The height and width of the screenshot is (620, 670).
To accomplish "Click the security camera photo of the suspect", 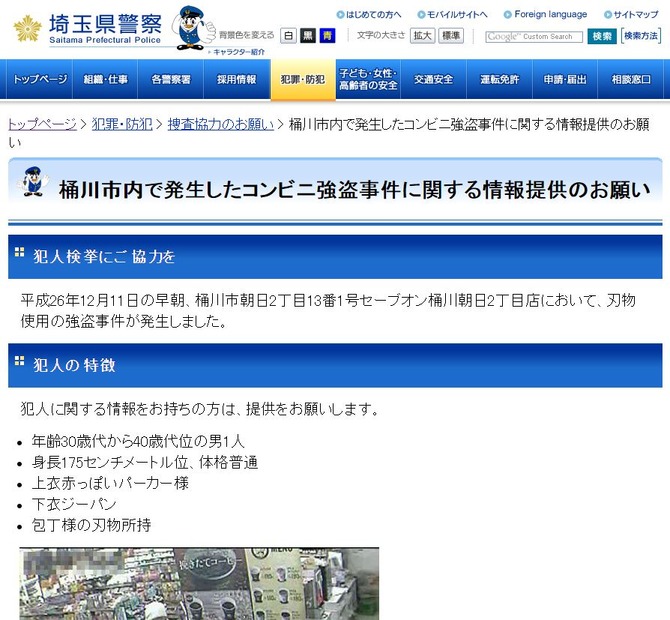I will coord(199,583).
